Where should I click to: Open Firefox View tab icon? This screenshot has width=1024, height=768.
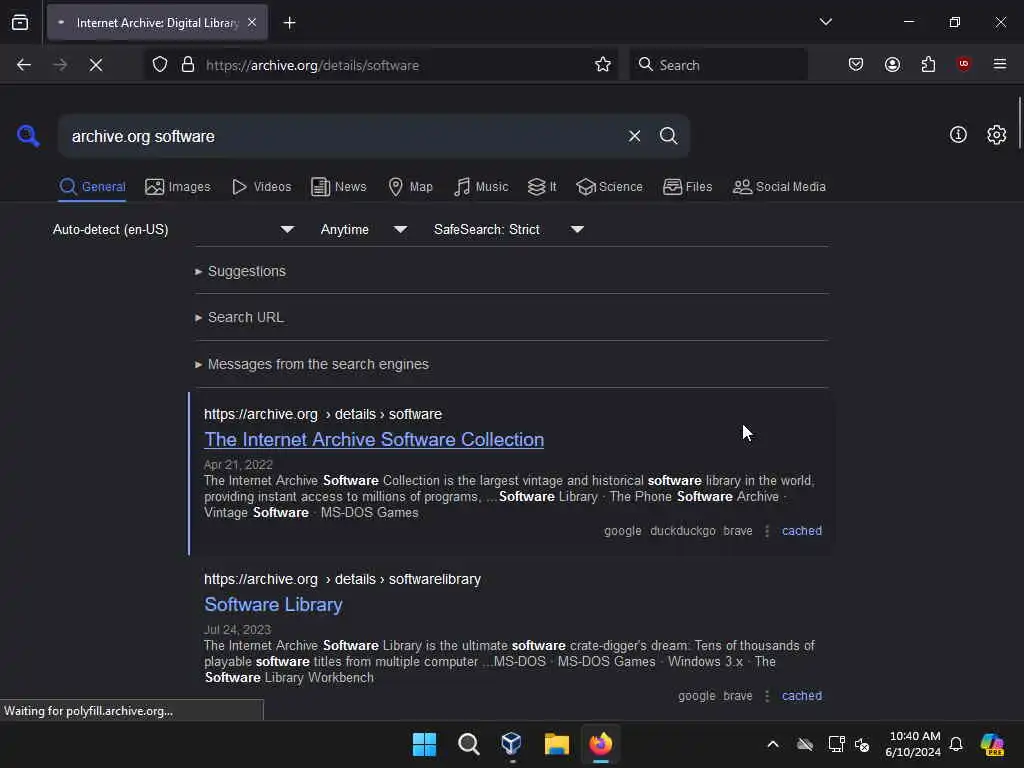click(x=20, y=23)
